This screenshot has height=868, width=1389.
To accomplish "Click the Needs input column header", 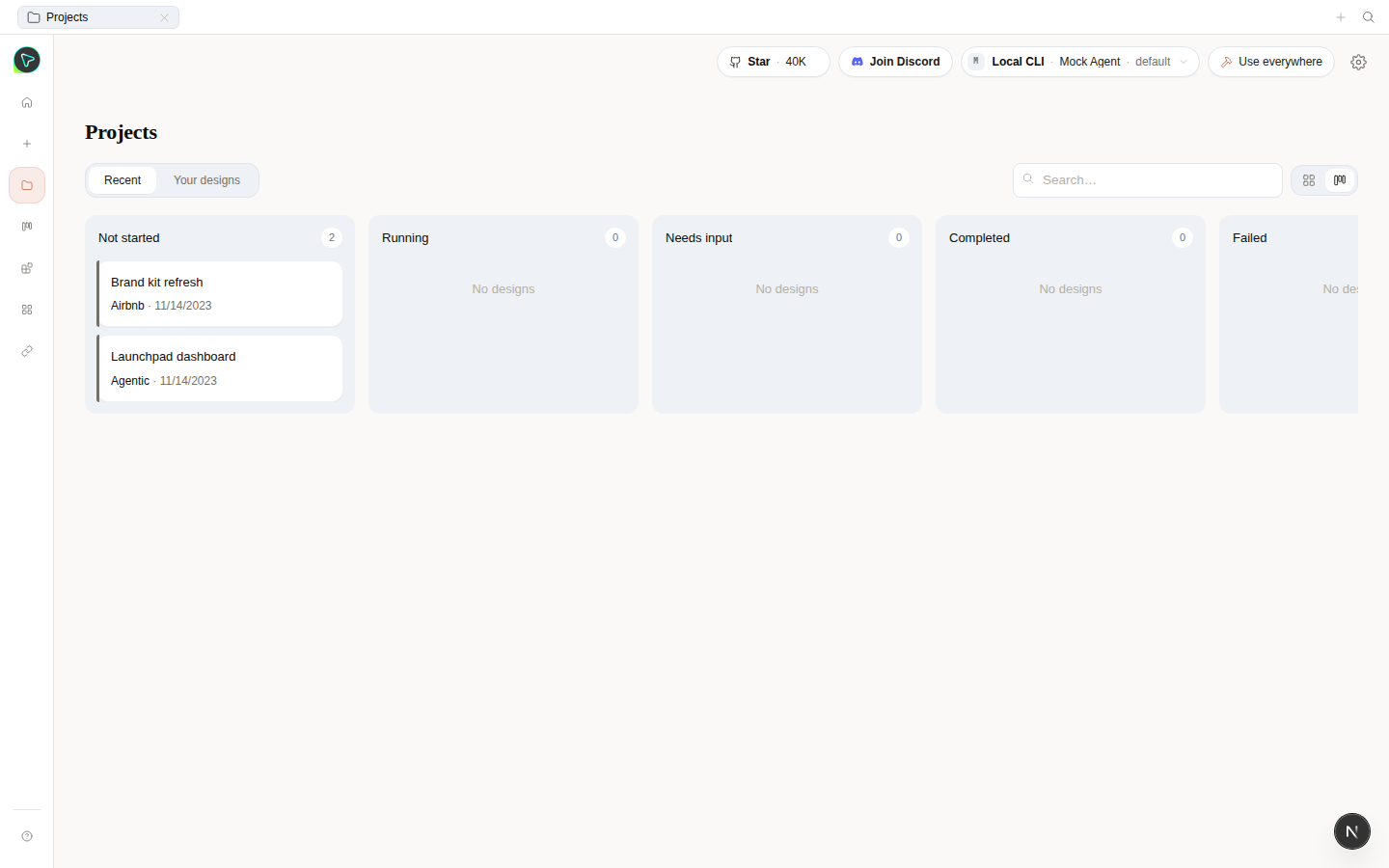I will pos(699,238).
